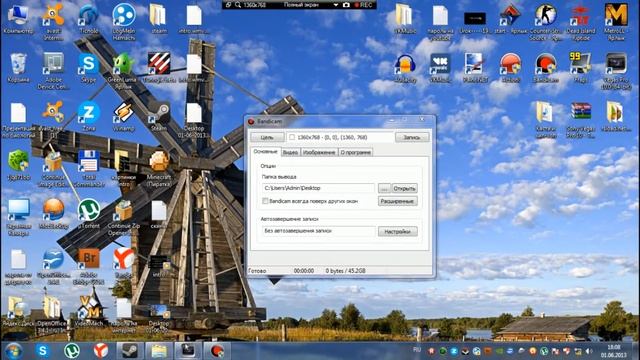Click the magnifier icon on top recording bar
Viewport: 640px width, 360px height.
click(238, 5)
